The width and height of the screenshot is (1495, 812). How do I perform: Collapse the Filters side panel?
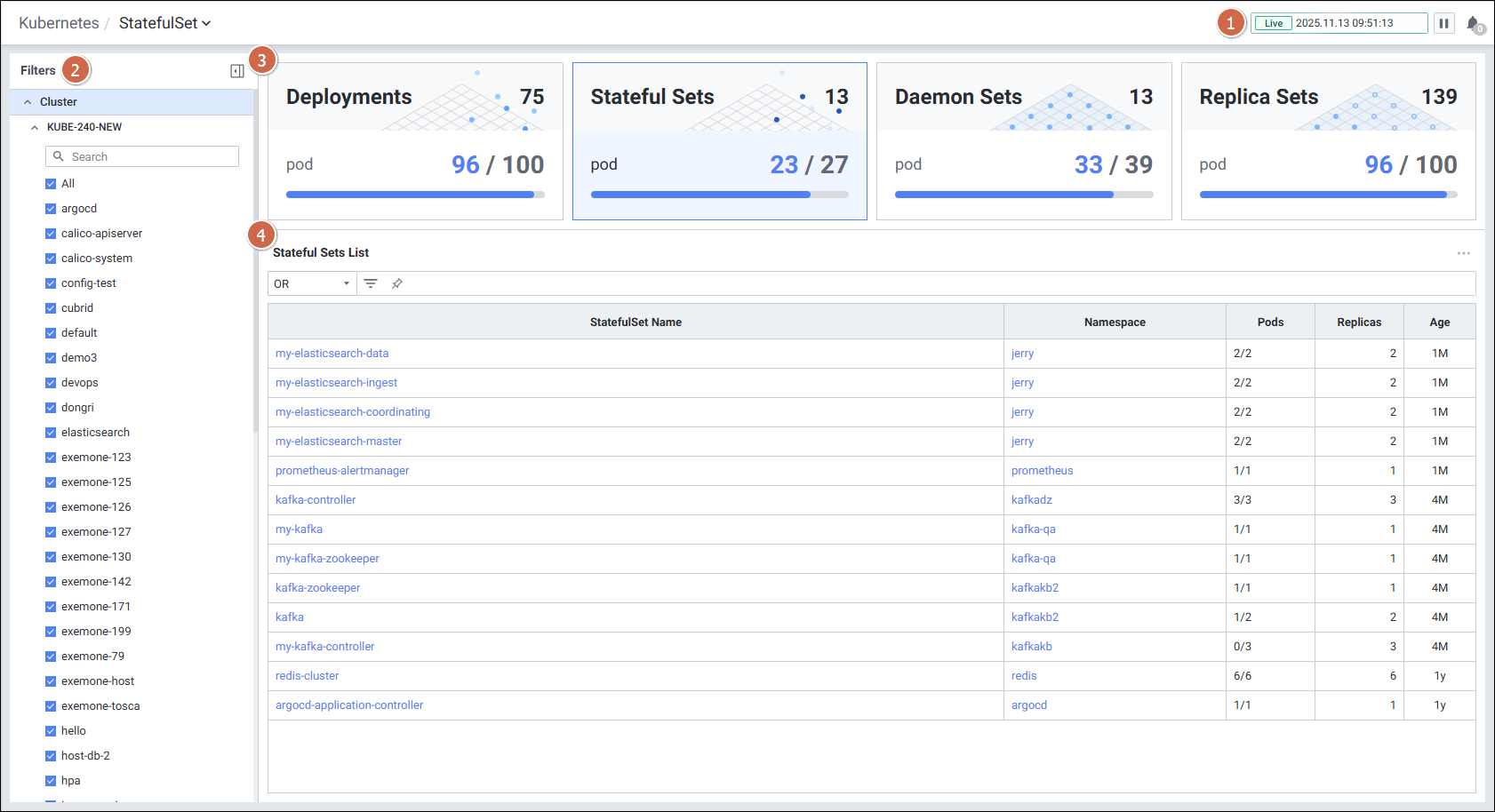pyautogui.click(x=237, y=71)
